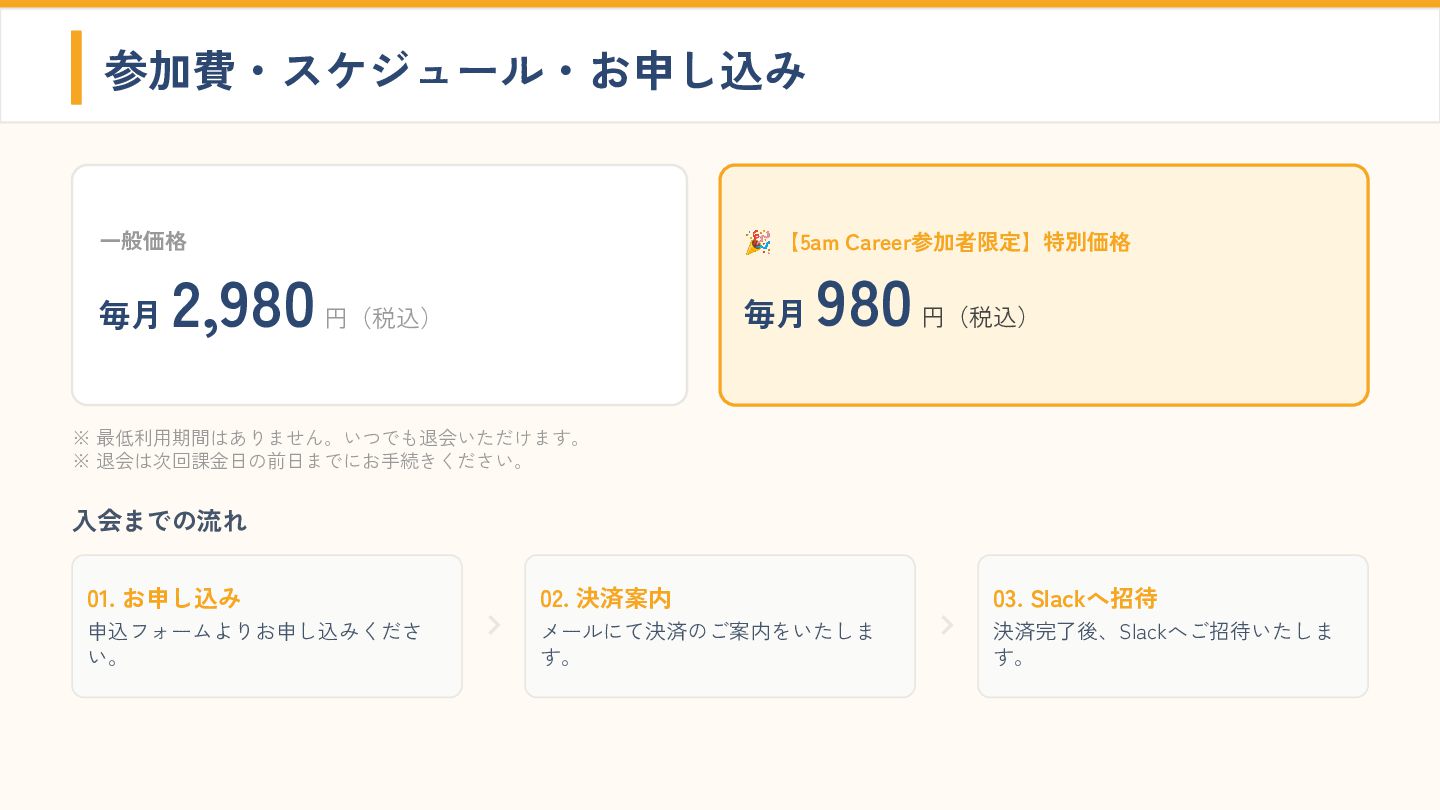Click the chevron arrow before Slackへ招待 step
This screenshot has width=1440, height=810.
click(x=946, y=625)
